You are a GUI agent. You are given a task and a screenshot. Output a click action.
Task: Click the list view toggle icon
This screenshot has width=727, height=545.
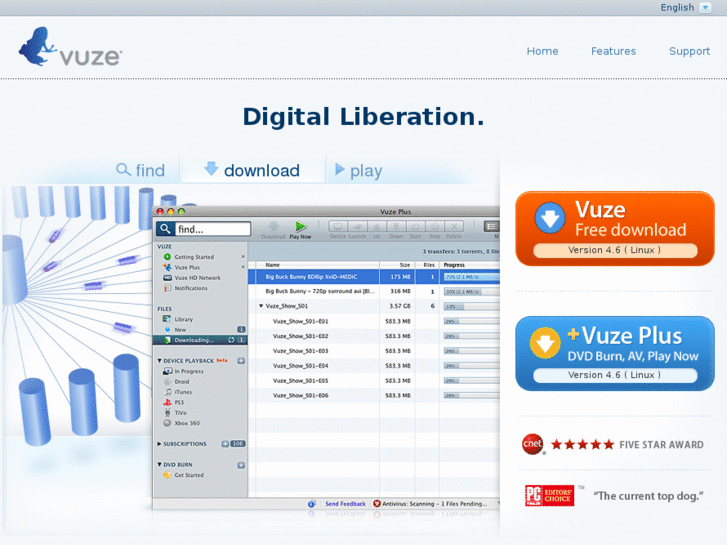pyautogui.click(x=491, y=226)
